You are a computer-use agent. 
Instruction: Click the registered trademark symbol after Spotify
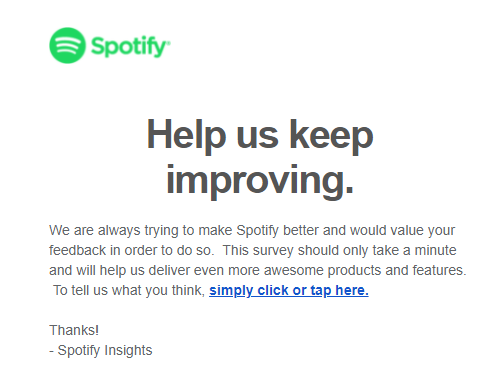pyautogui.click(x=169, y=42)
